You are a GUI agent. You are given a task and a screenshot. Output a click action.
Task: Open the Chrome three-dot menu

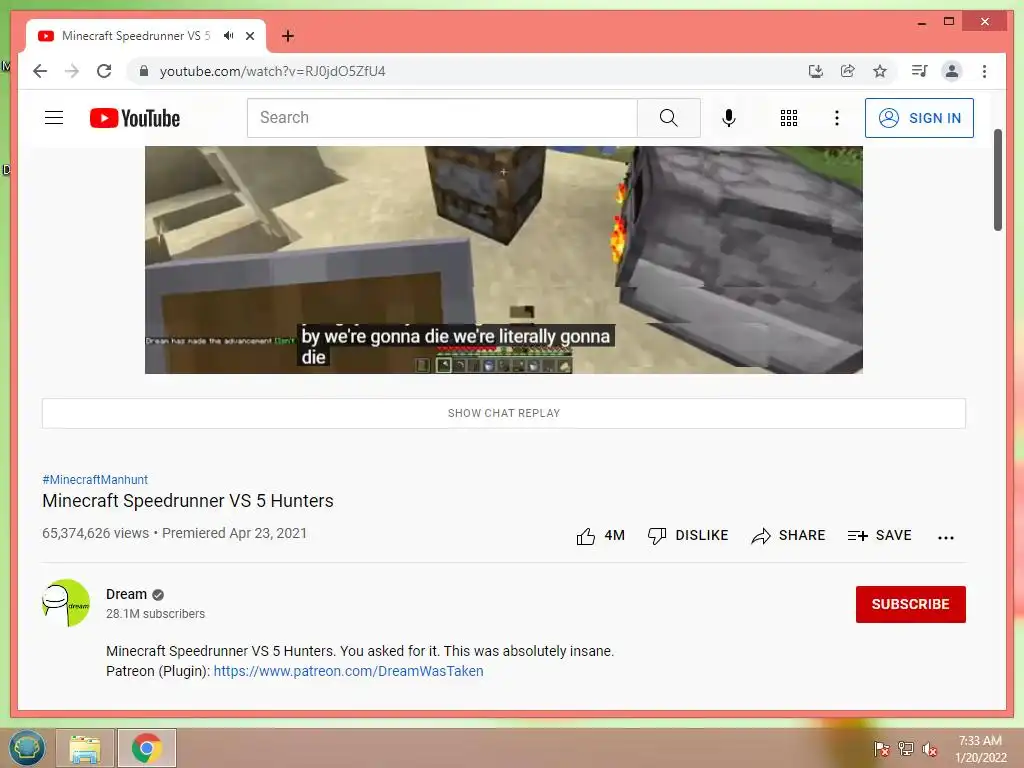[x=984, y=71]
